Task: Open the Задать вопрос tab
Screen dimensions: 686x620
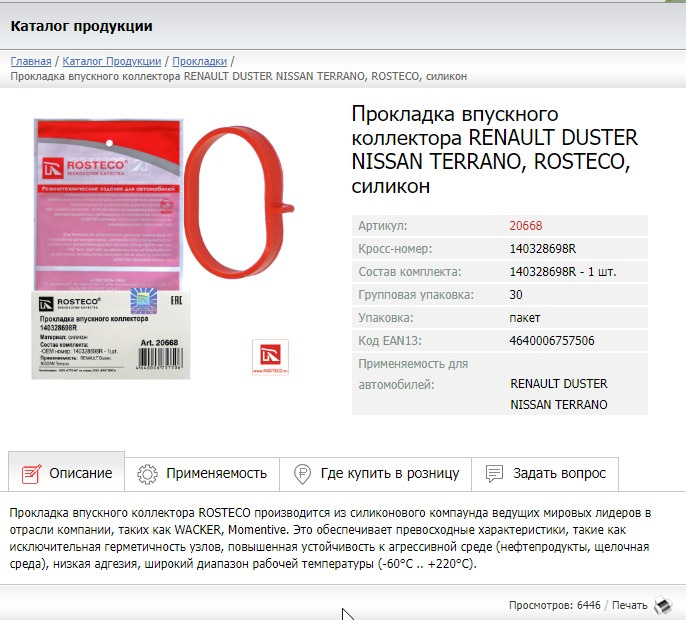Action: coord(545,473)
